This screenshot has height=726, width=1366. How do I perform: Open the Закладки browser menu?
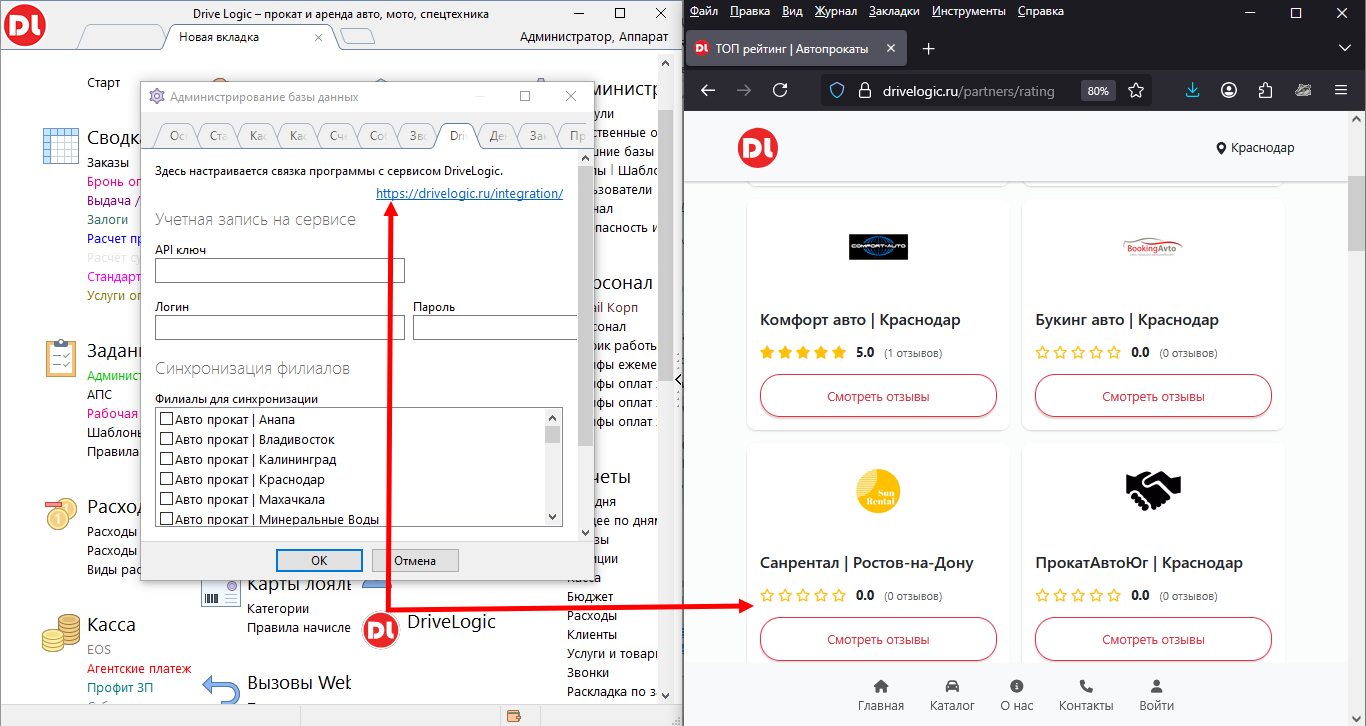(x=894, y=11)
